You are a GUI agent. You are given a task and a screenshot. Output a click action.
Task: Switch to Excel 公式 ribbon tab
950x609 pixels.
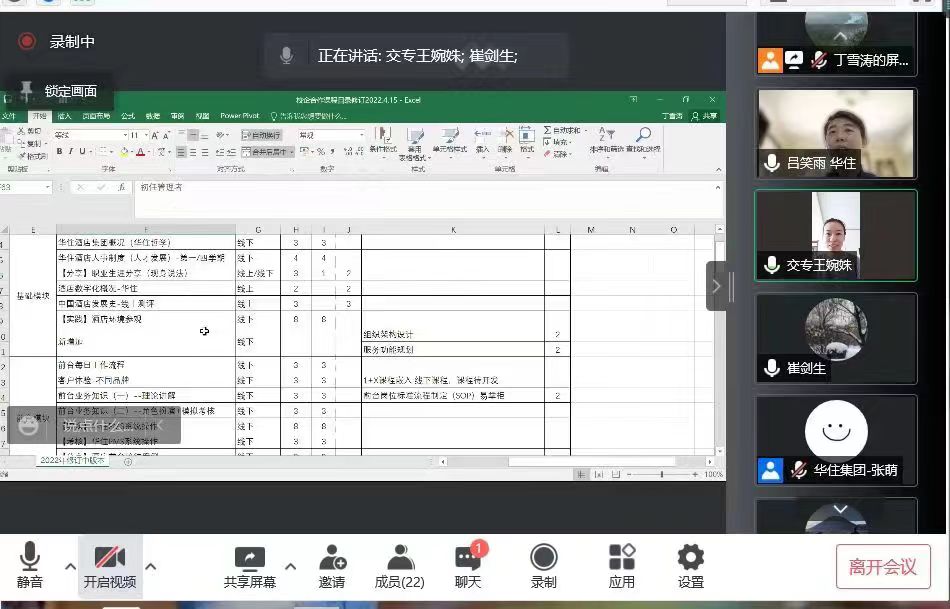128,116
